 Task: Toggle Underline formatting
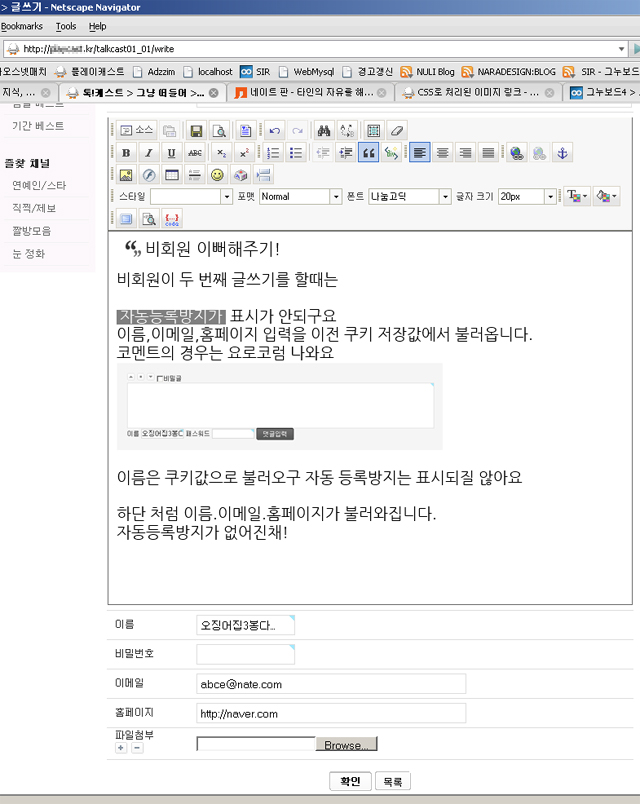171,153
